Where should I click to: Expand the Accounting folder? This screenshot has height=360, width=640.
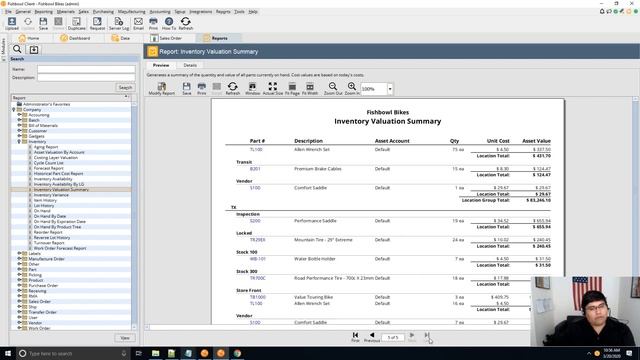19,115
